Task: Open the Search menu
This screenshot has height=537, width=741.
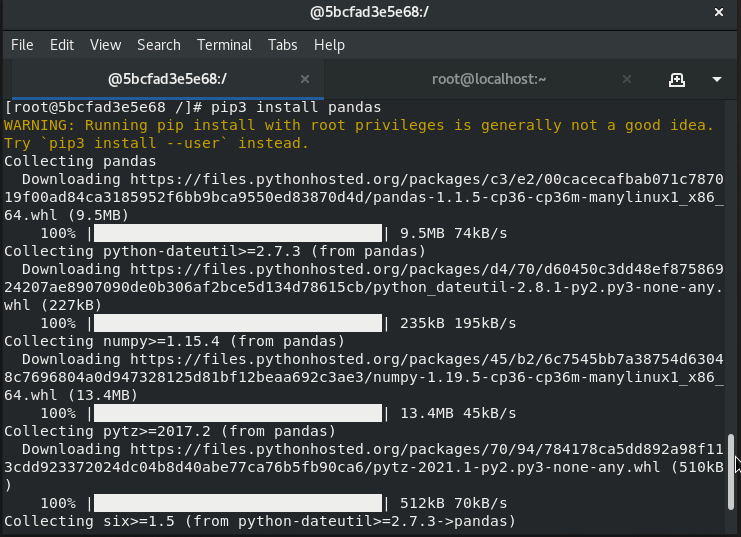Action: [159, 45]
